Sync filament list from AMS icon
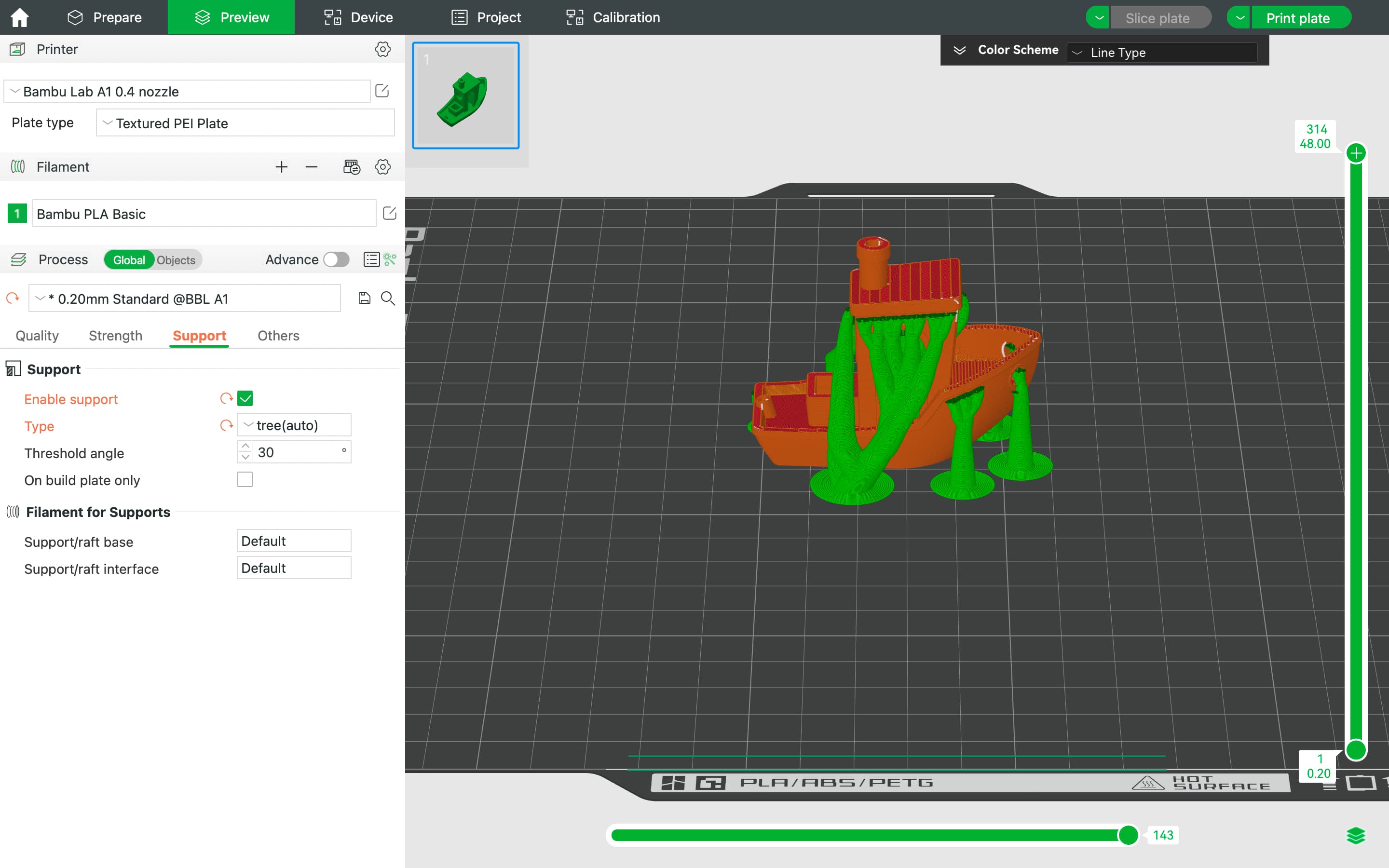This screenshot has height=868, width=1389. click(351, 167)
